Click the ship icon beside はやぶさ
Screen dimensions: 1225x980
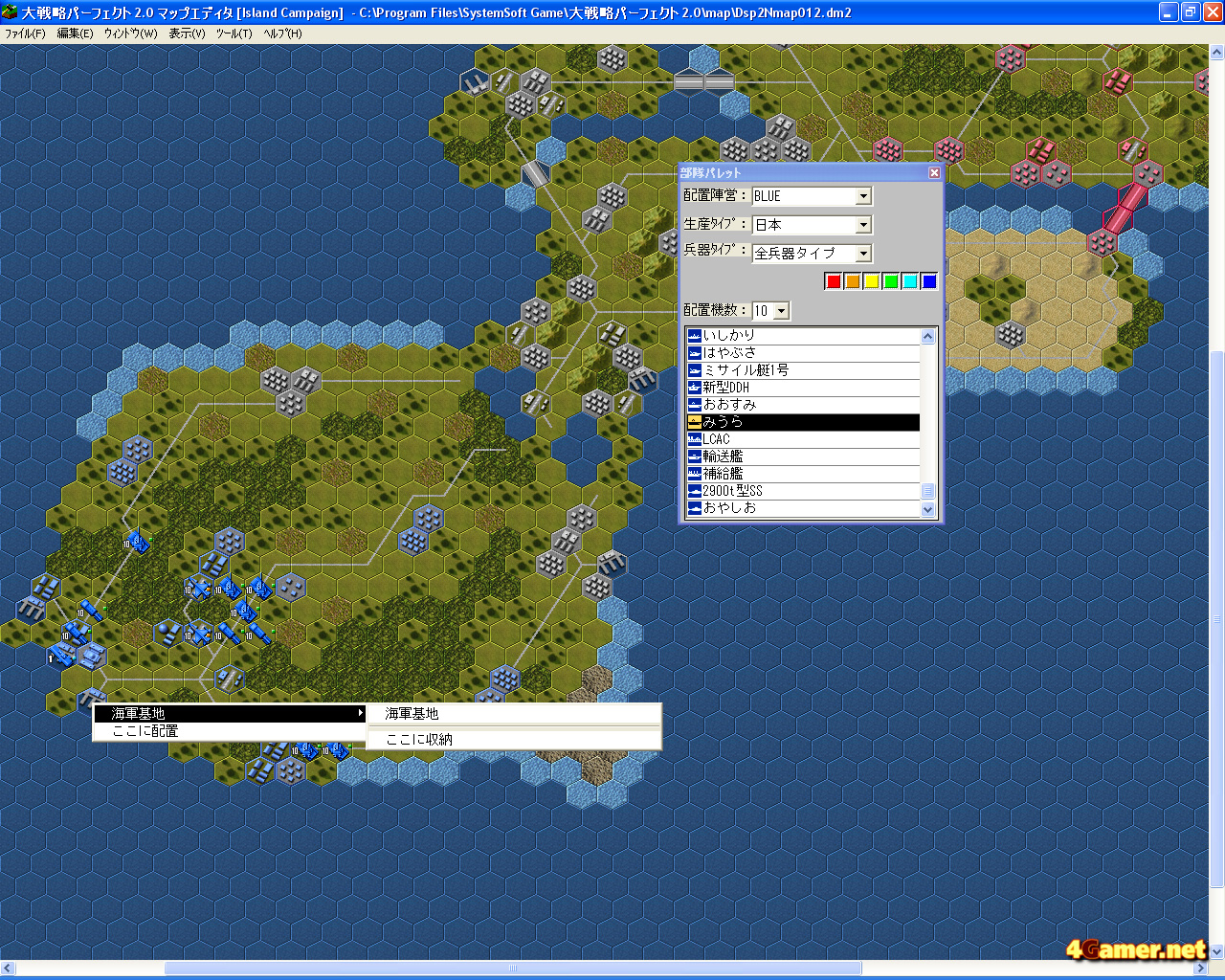(x=695, y=353)
